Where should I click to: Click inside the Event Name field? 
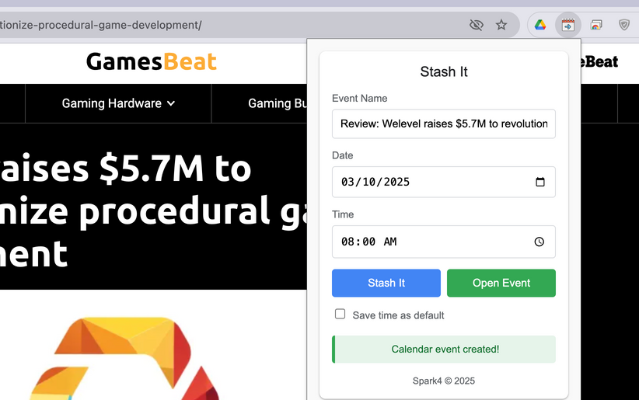pos(444,124)
